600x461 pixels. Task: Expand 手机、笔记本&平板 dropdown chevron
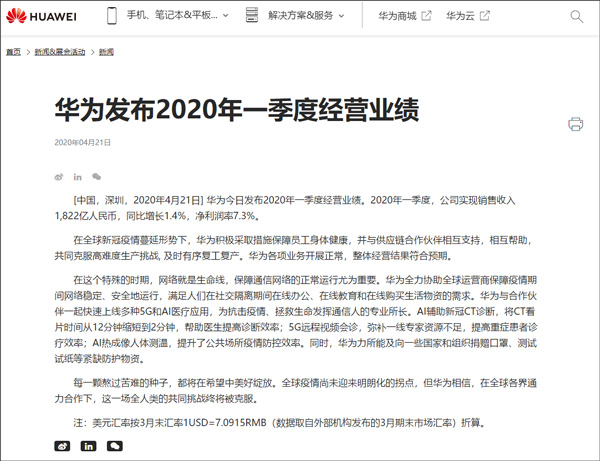click(226, 16)
